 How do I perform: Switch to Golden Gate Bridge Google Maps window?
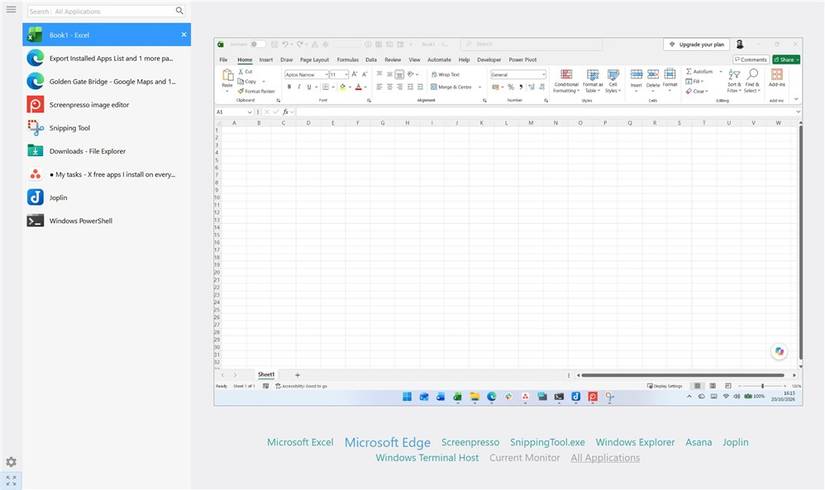[107, 81]
